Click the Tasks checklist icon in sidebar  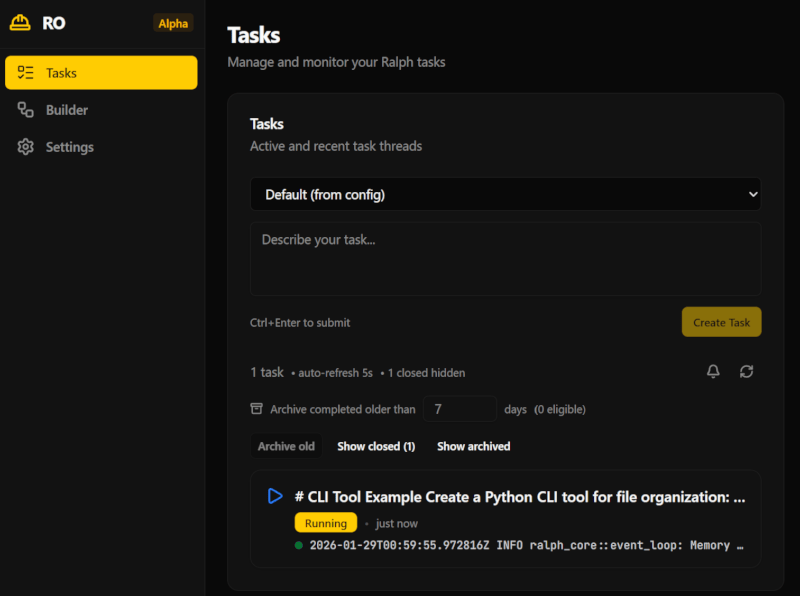(x=26, y=73)
